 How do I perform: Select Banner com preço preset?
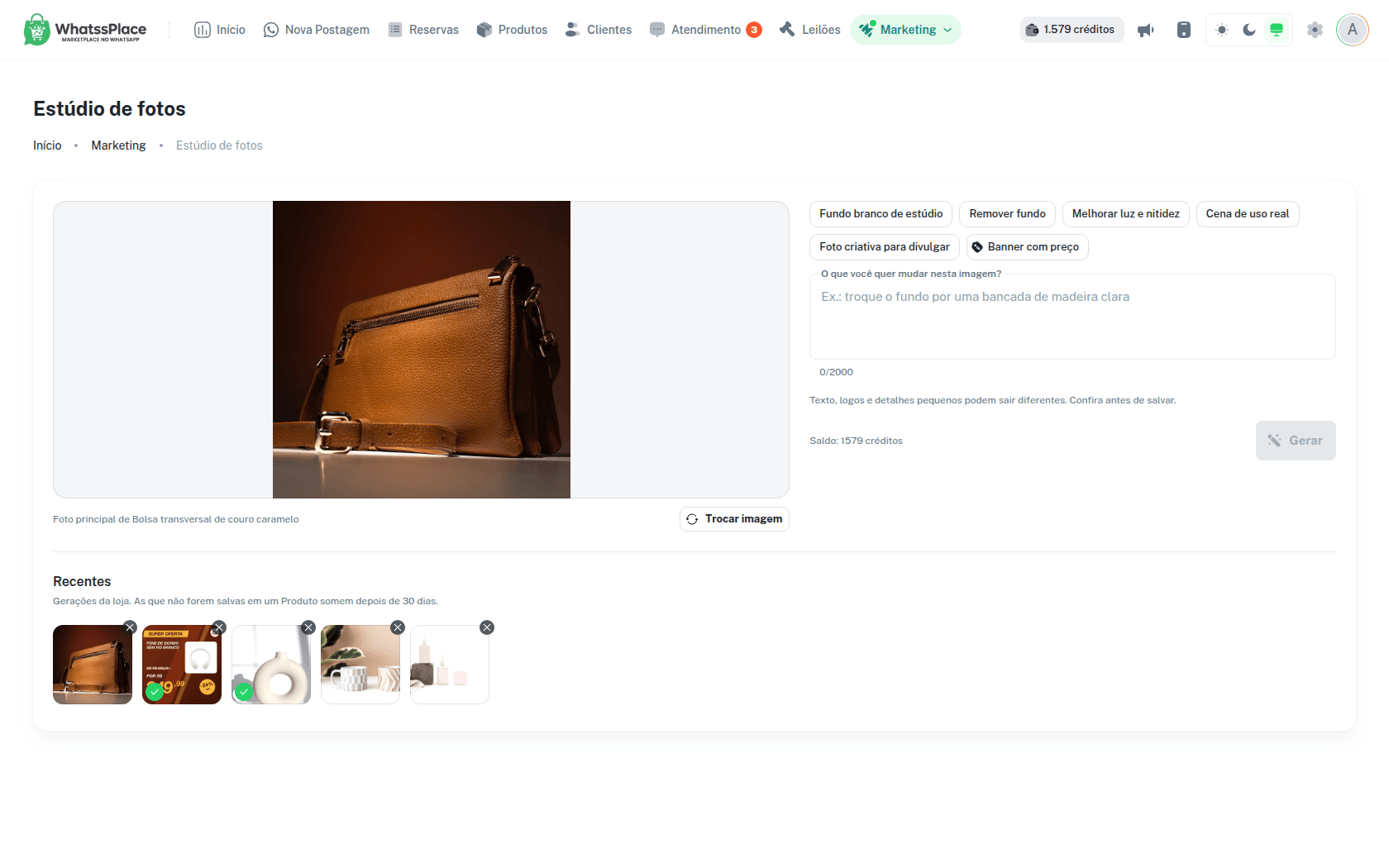point(1027,247)
